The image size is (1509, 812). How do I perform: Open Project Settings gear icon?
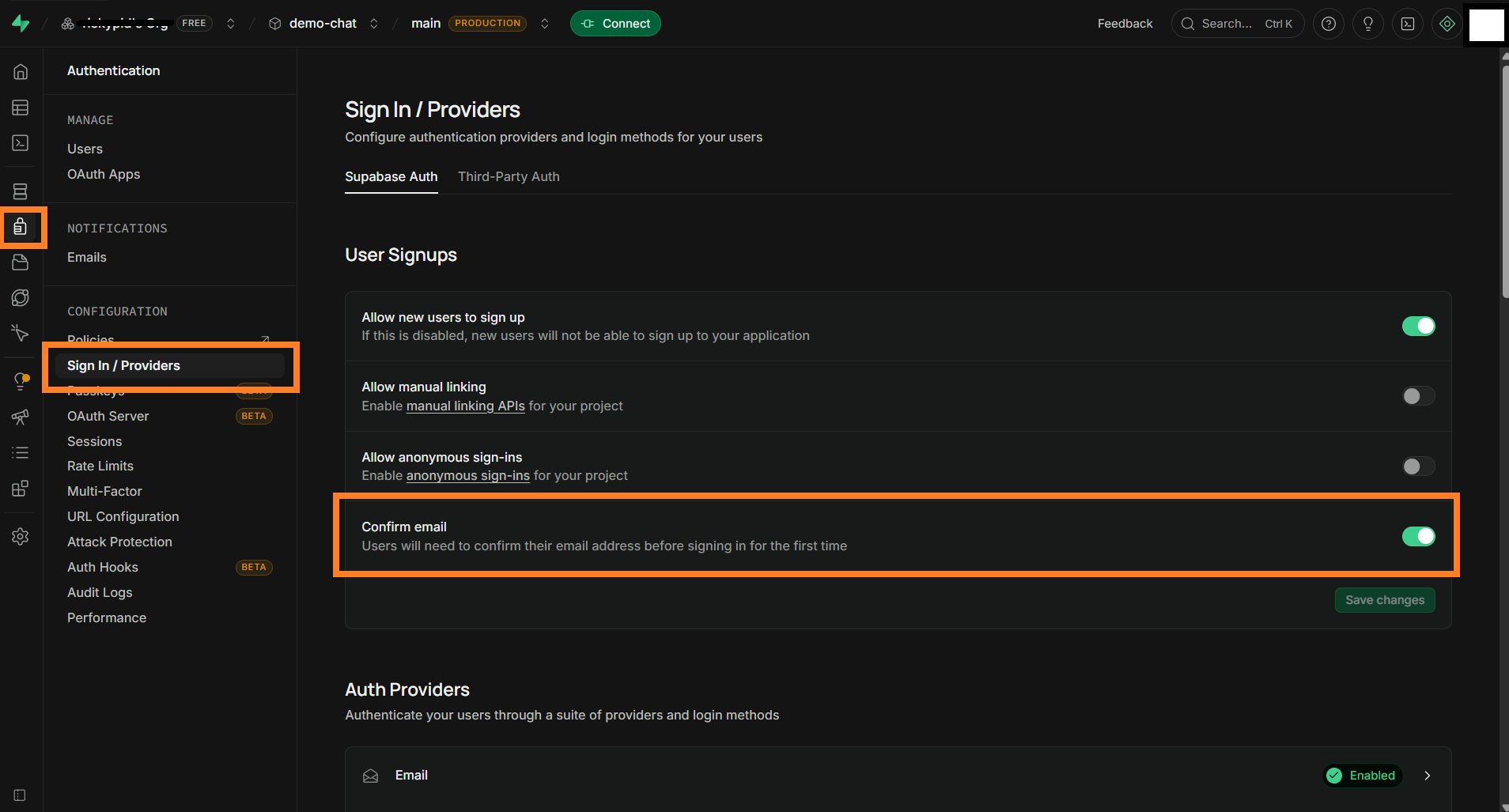pos(21,537)
